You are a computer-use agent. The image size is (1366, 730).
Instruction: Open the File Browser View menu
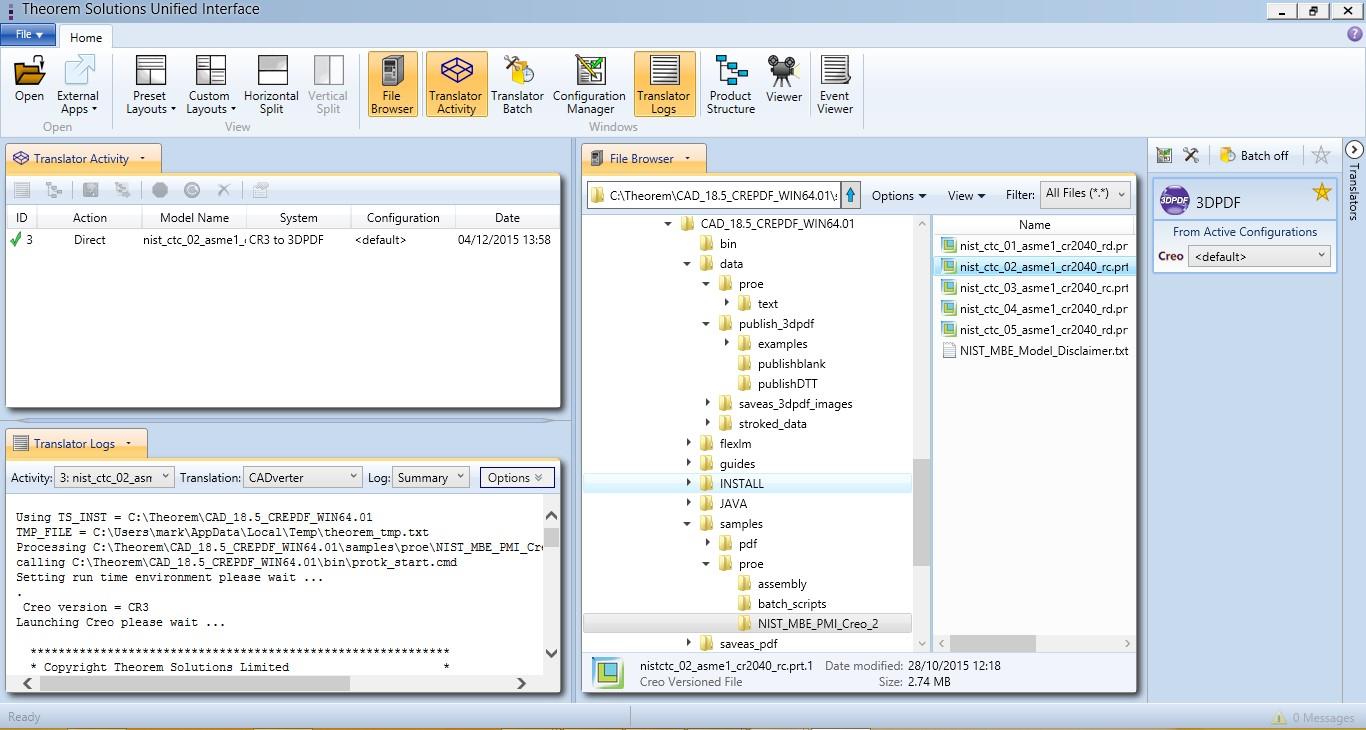tap(966, 196)
